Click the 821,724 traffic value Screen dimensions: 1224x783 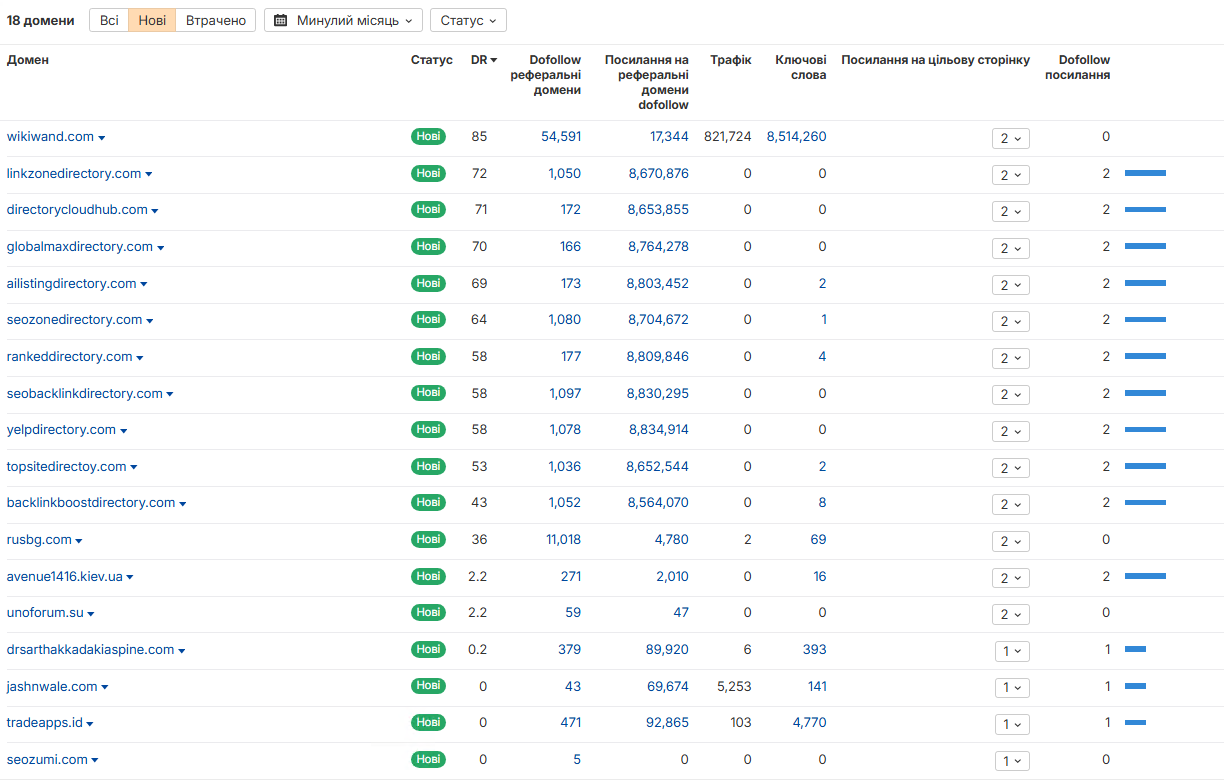(728, 137)
